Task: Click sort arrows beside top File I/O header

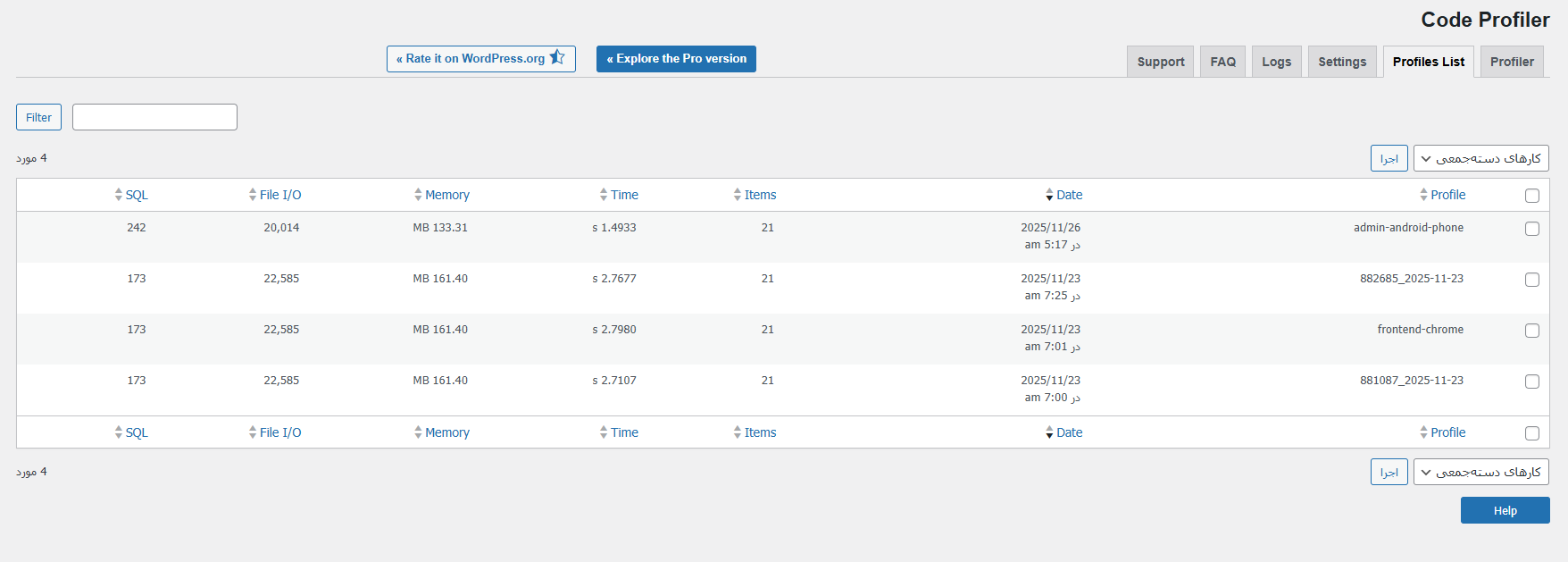Action: click(x=253, y=195)
